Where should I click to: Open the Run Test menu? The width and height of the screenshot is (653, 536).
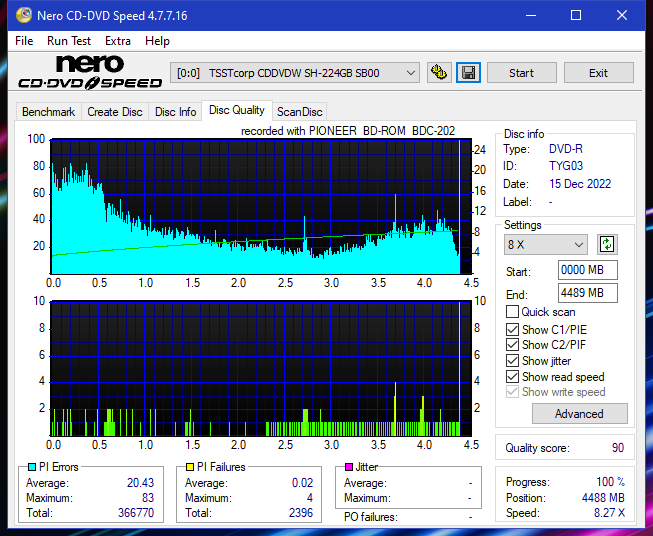(69, 41)
